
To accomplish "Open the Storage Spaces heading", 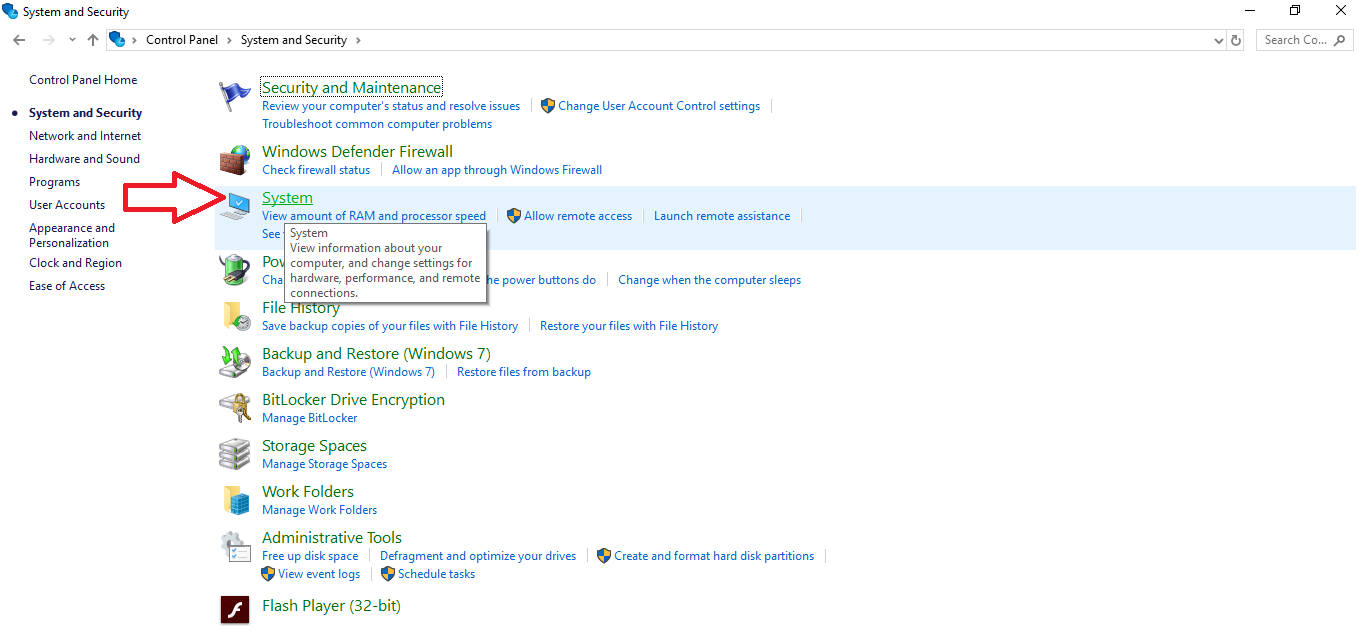I will click(314, 446).
